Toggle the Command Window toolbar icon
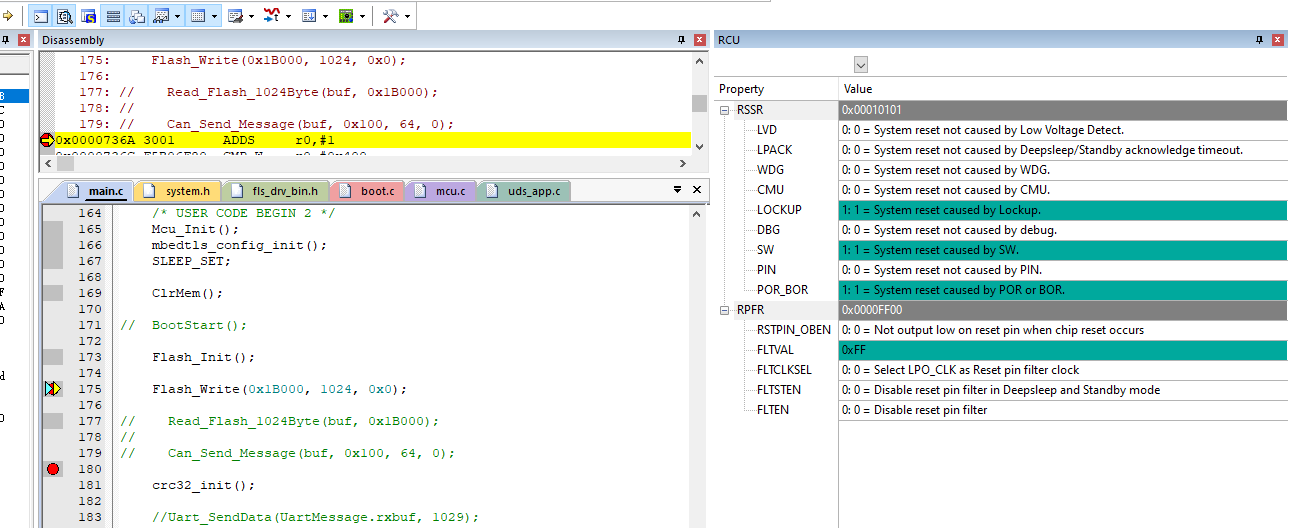The image size is (1291, 528). [41, 16]
